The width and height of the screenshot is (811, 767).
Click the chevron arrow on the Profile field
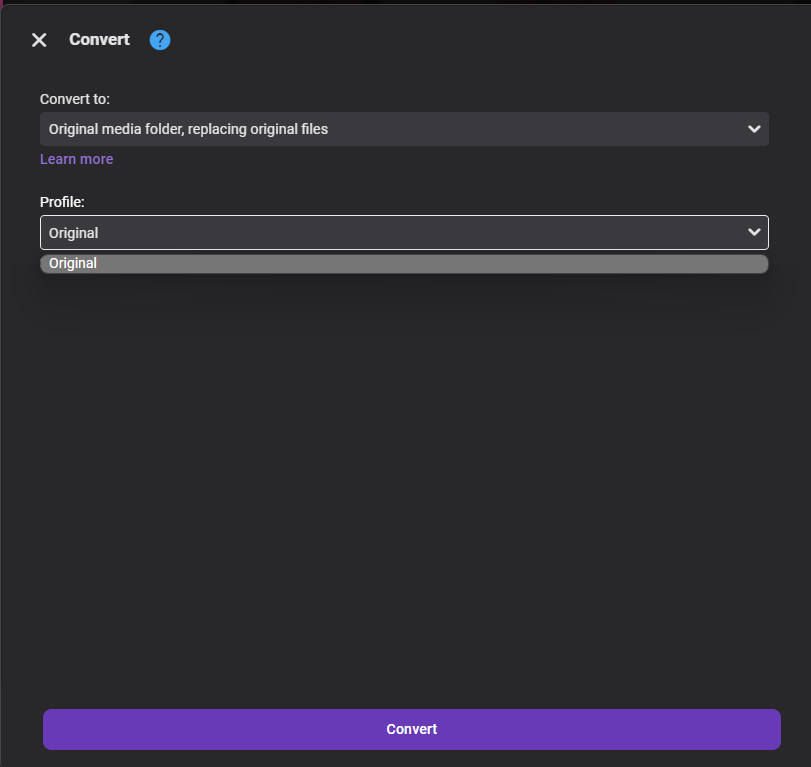pos(754,232)
